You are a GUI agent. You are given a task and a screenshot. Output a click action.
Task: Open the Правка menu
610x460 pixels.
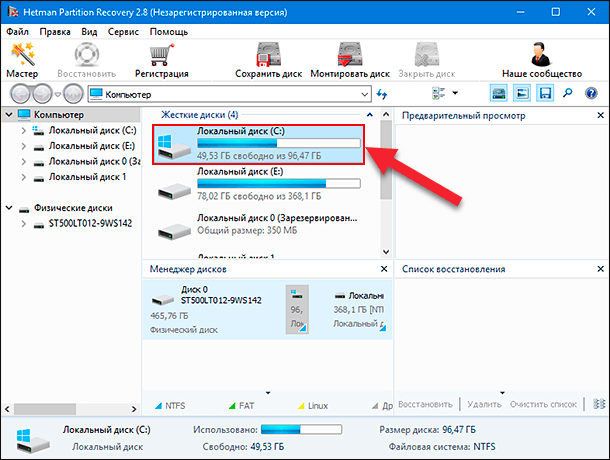(x=55, y=32)
